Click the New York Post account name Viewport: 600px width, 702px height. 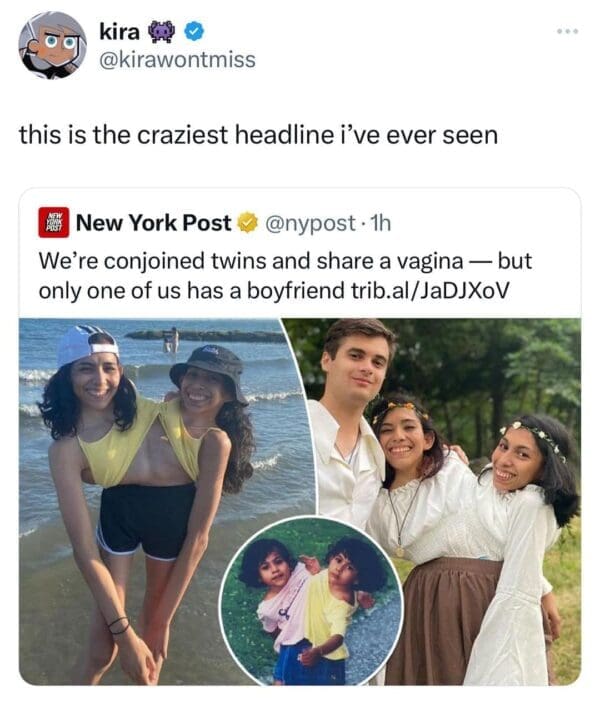[153, 223]
